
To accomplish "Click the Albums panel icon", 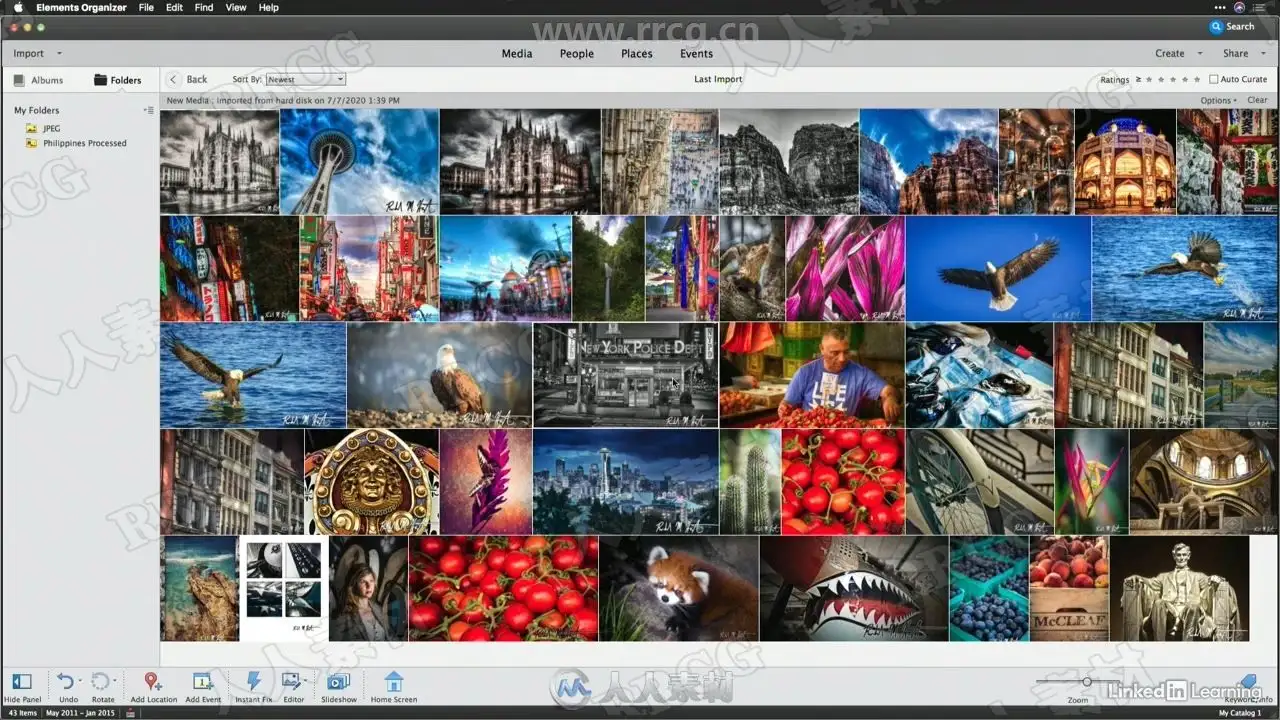I will (x=19, y=80).
